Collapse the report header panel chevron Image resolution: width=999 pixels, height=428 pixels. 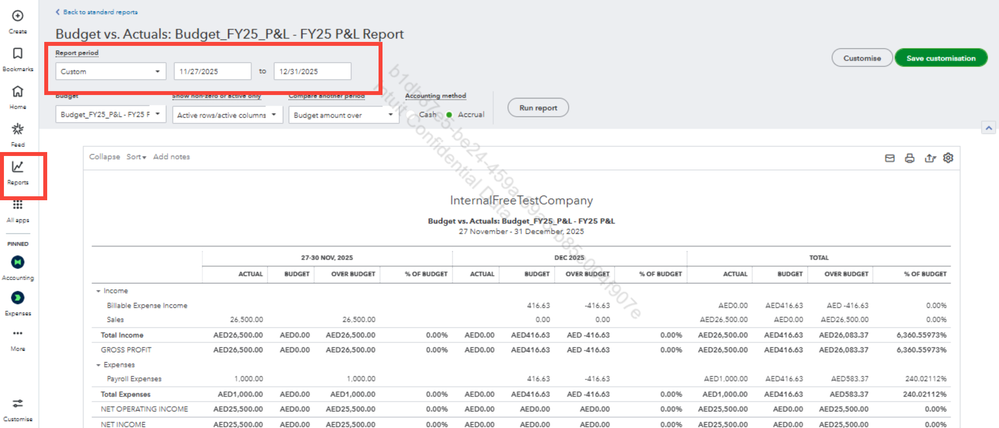[x=989, y=128]
